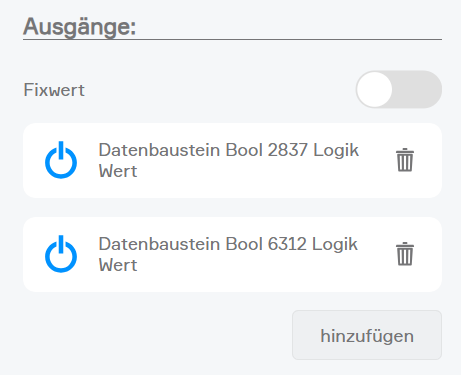Select the Datenbaustein Bool 6312 Logik Wert entry

coord(228,254)
